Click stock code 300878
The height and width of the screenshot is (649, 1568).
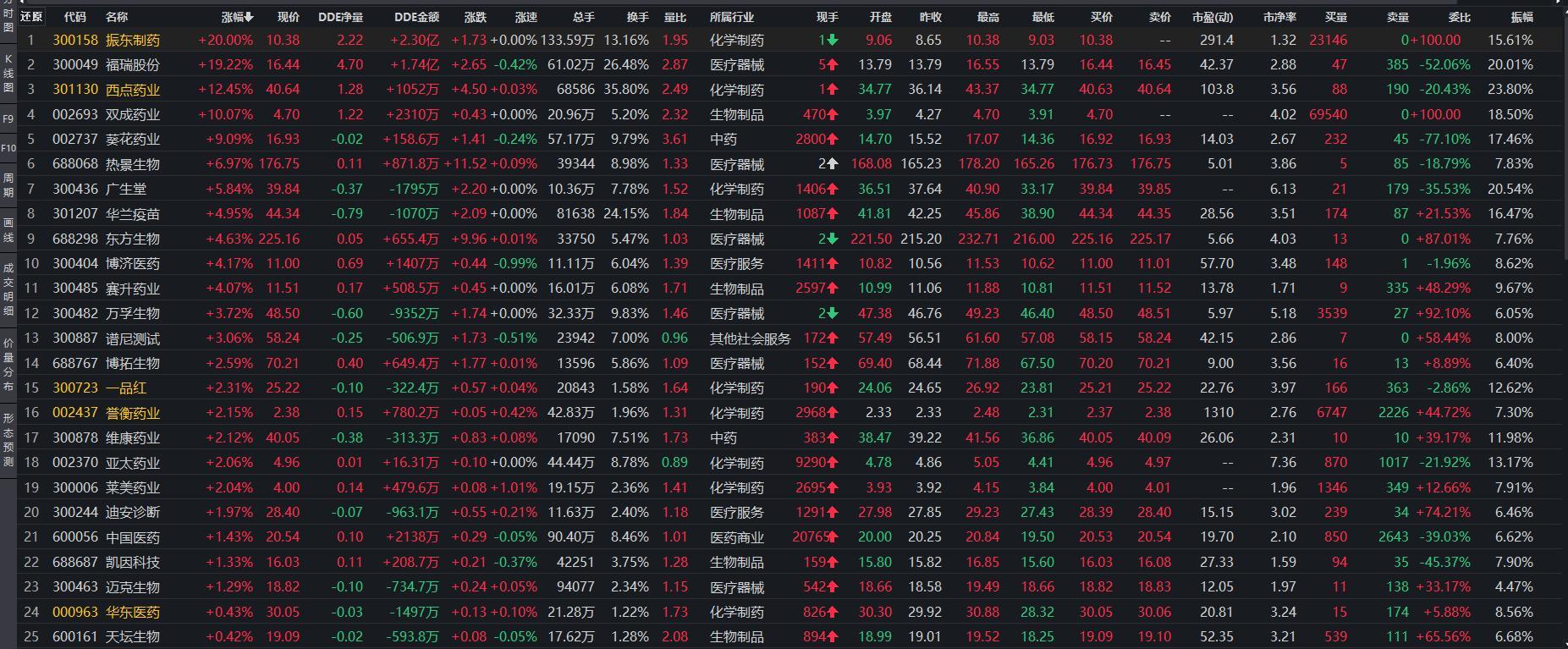click(x=75, y=437)
